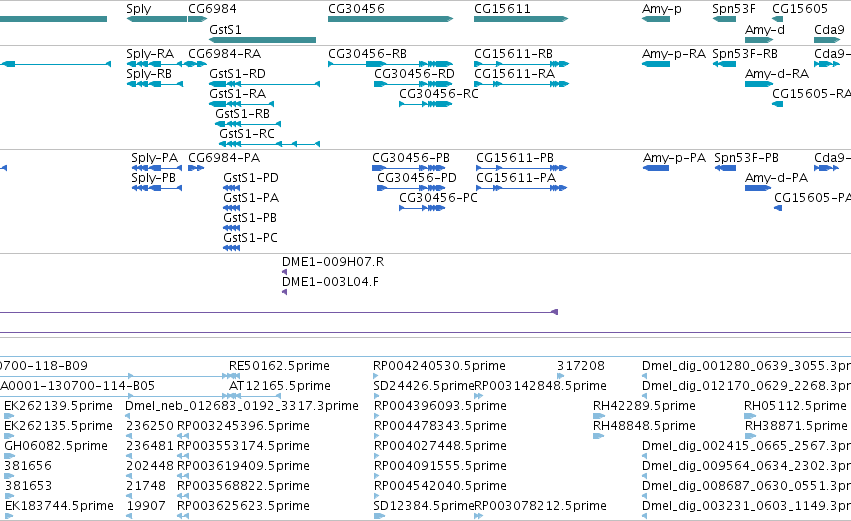The image size is (851, 521).
Task: Select EST RP003625623.5prime
Action: [x=183, y=516]
